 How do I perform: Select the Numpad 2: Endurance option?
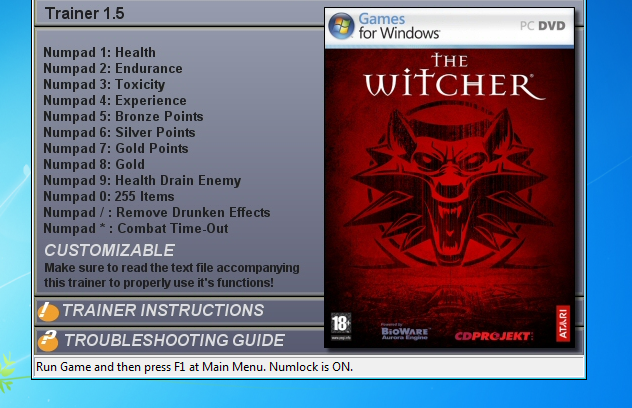(113, 69)
